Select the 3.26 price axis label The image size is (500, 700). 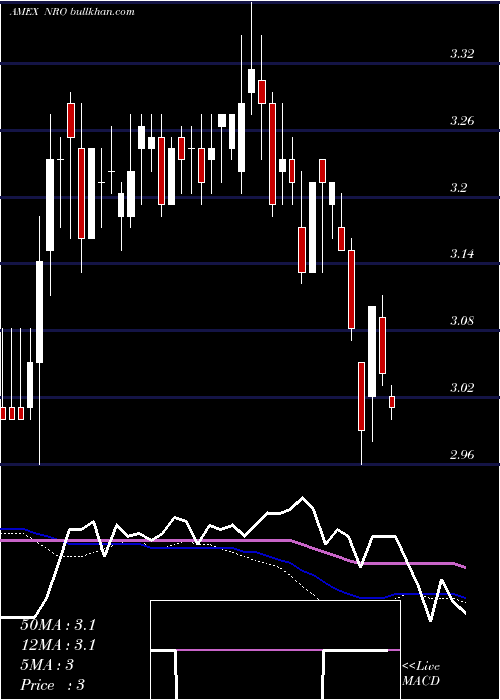pyautogui.click(x=462, y=121)
